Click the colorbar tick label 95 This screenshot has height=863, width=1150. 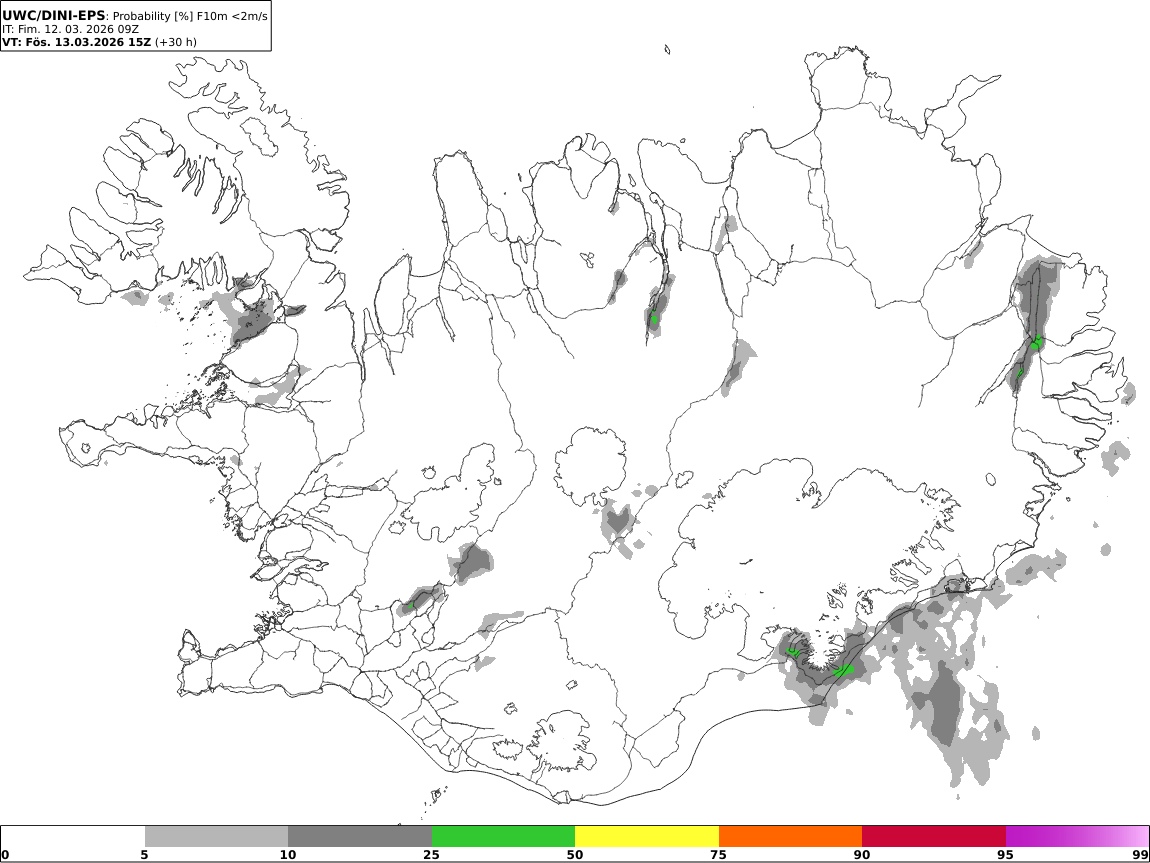1005,855
